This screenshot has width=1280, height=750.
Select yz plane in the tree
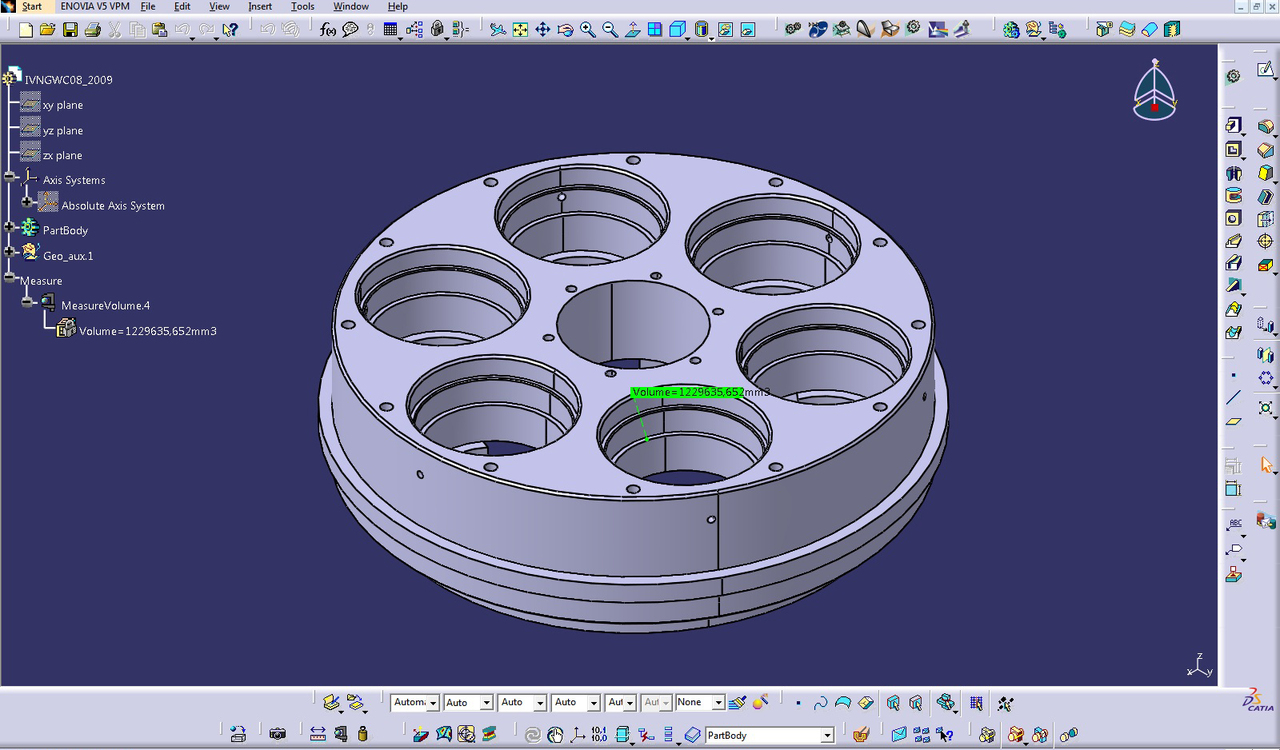[63, 130]
